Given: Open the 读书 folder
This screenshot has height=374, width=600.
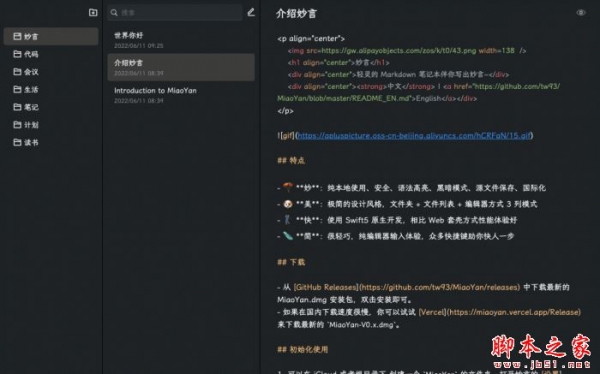Looking at the screenshot, I should click(51, 142).
